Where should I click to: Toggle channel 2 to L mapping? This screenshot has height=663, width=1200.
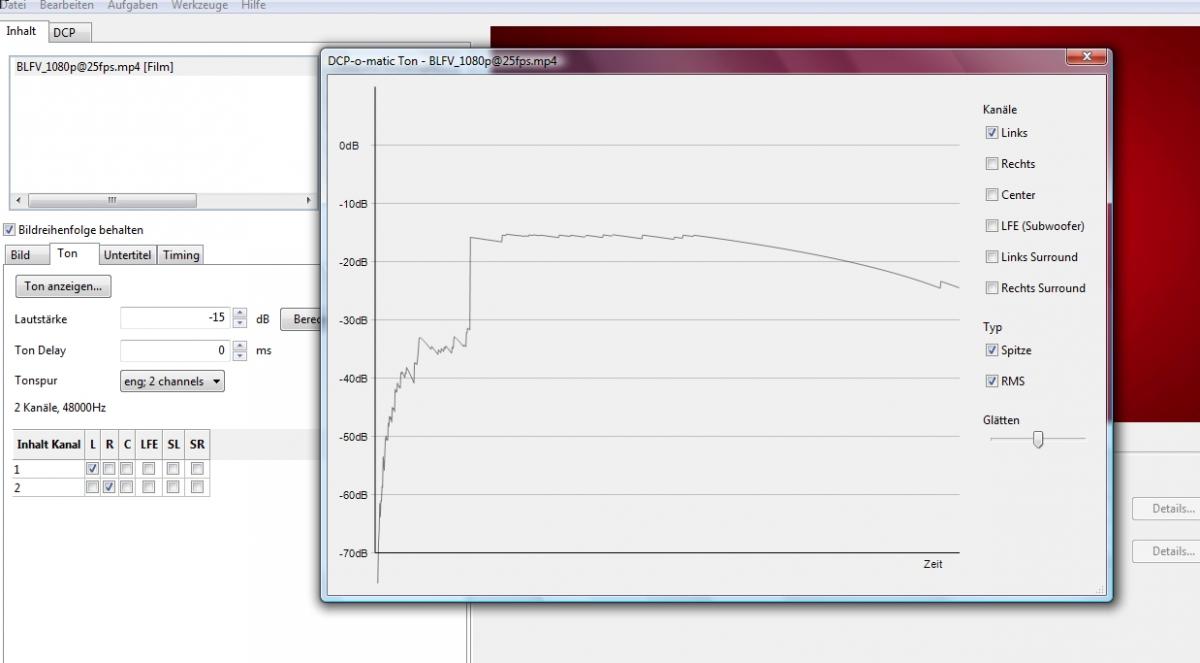(x=92, y=487)
